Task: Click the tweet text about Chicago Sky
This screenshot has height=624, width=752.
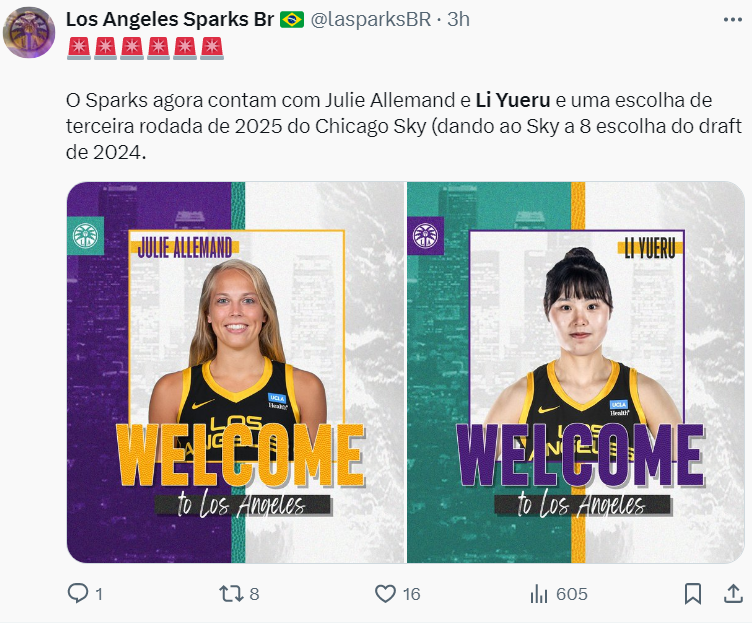Action: pos(404,126)
